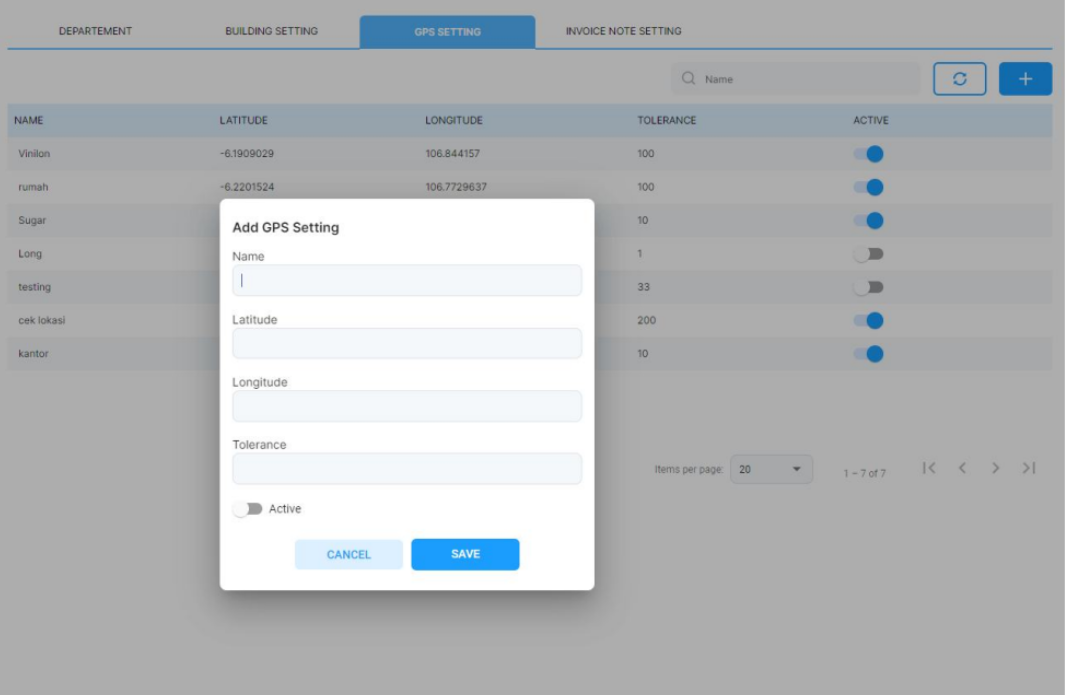The image size is (1065, 695).
Task: Go to the first page arrow
Action: (929, 468)
